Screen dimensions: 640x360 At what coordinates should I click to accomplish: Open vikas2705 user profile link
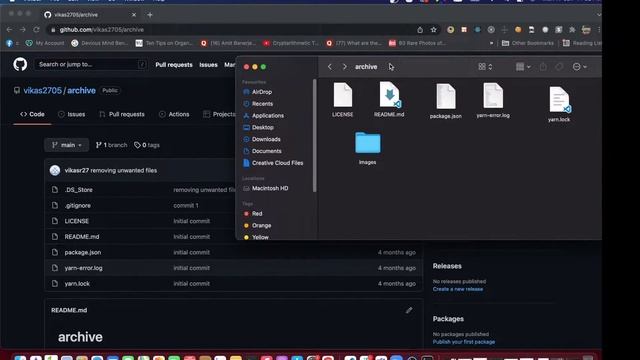[42, 91]
